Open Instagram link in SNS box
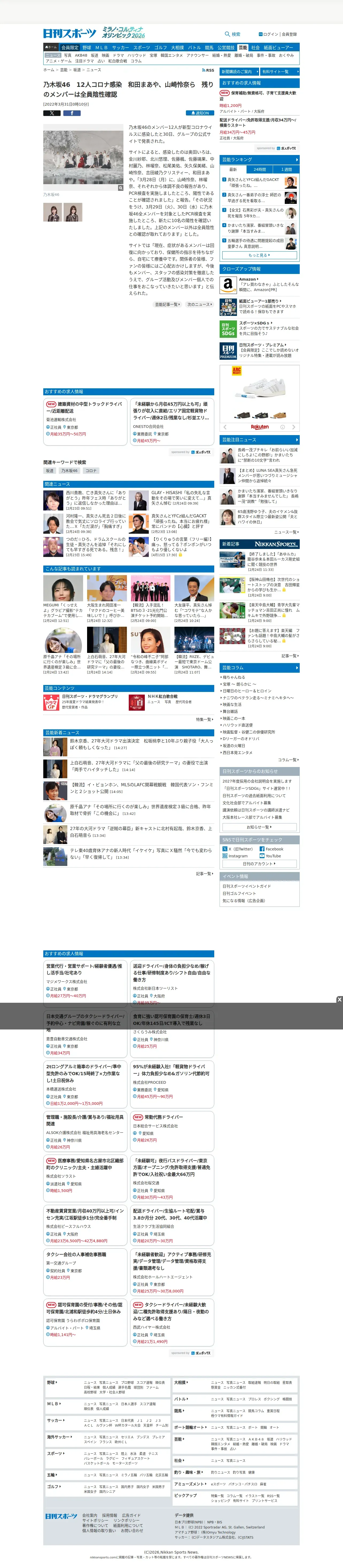This screenshot has width=343, height=1568. [235, 856]
